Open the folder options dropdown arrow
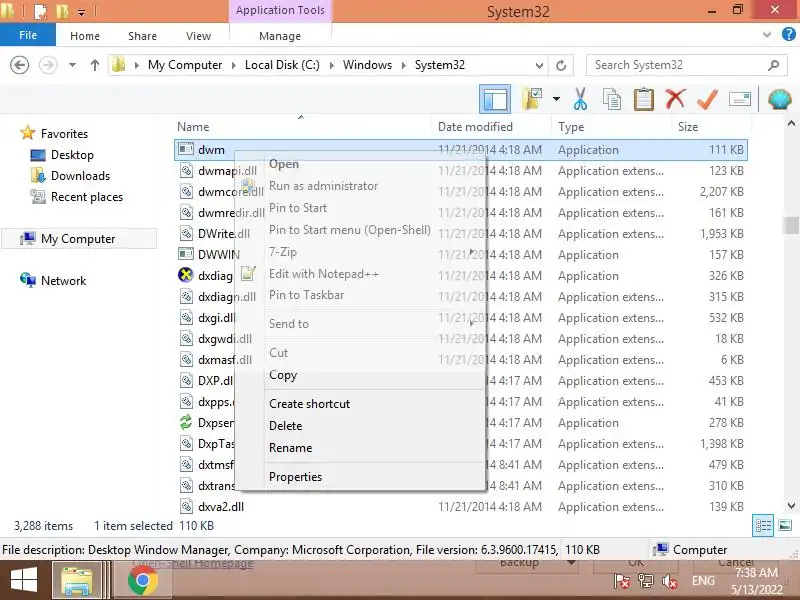 pyautogui.click(x=556, y=99)
